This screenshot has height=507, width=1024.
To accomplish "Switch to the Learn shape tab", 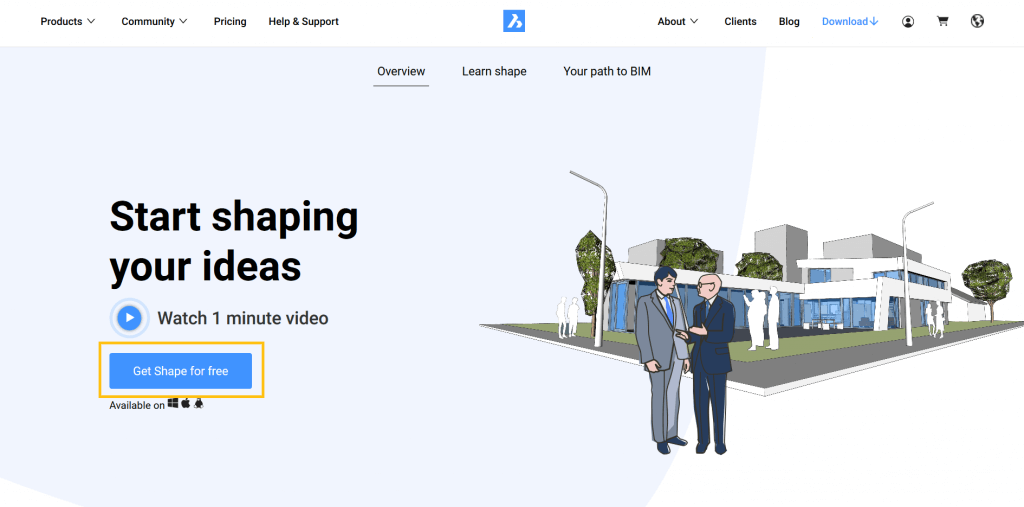I will 494,71.
